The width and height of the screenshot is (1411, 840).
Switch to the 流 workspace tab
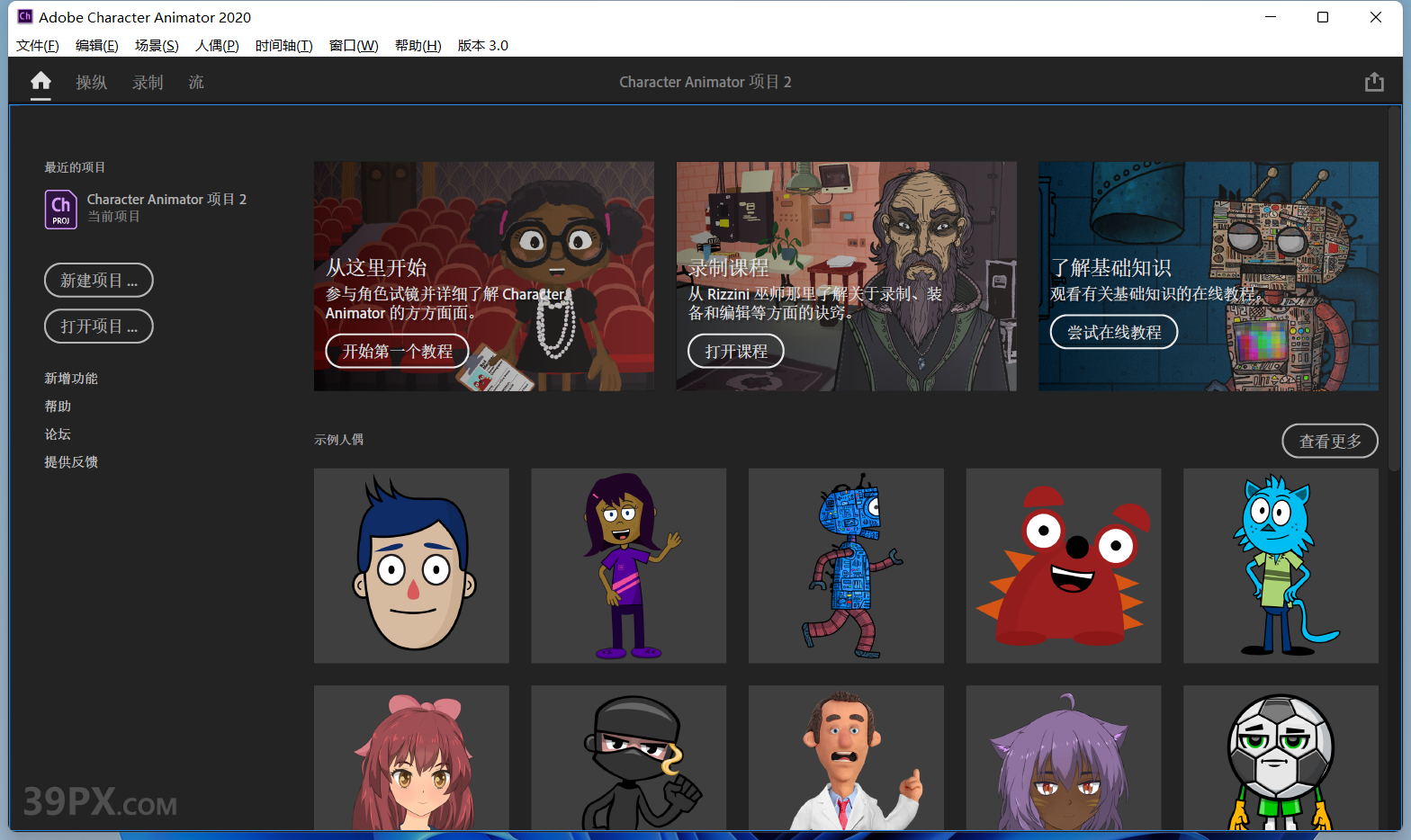click(x=196, y=82)
